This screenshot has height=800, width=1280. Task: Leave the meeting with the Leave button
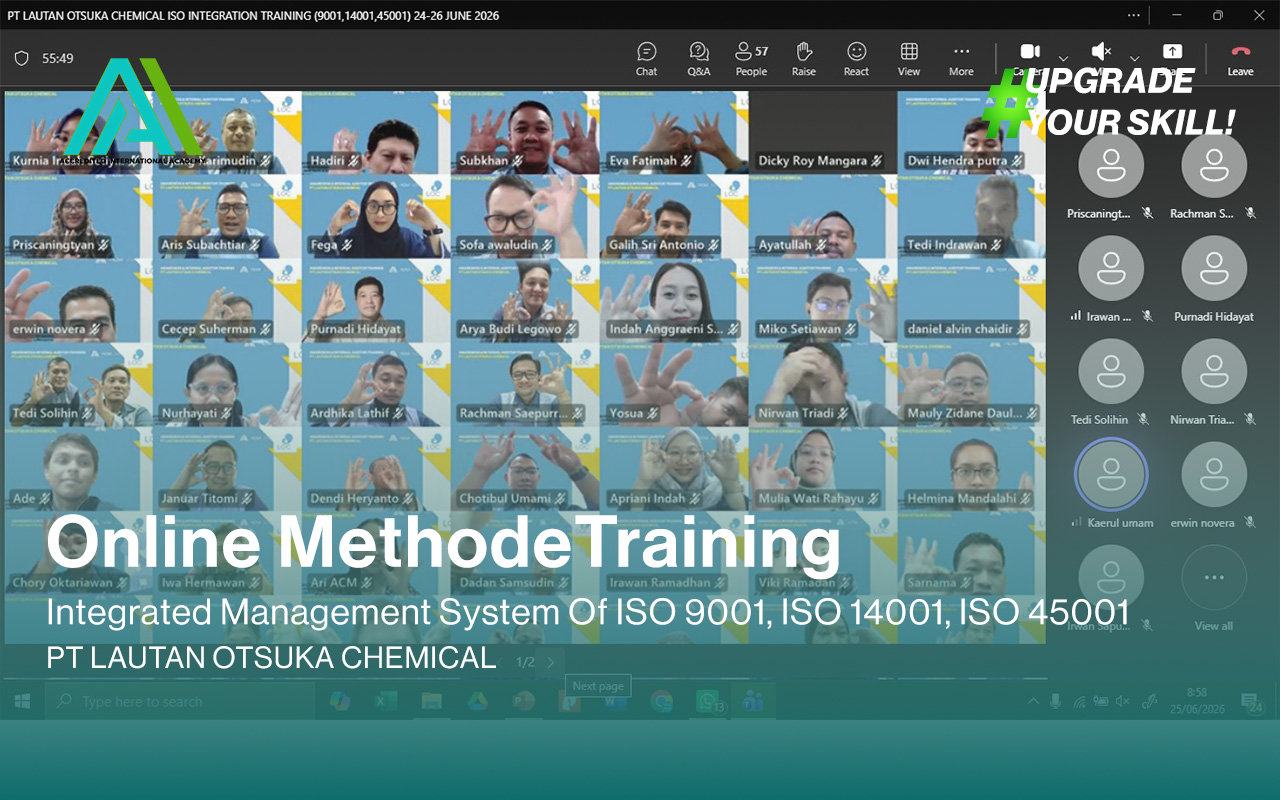(x=1241, y=59)
